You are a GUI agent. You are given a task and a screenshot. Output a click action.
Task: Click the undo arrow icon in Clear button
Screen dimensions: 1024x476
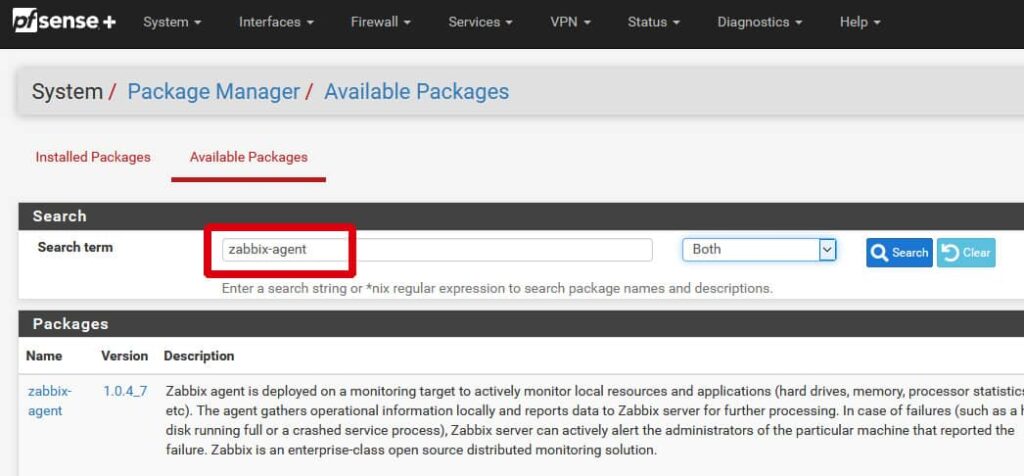[950, 253]
